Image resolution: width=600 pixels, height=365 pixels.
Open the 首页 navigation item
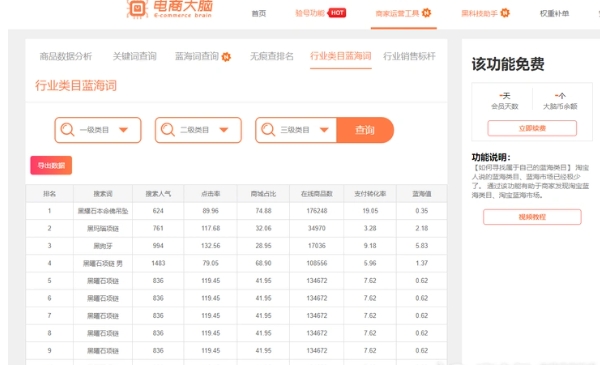[259, 13]
